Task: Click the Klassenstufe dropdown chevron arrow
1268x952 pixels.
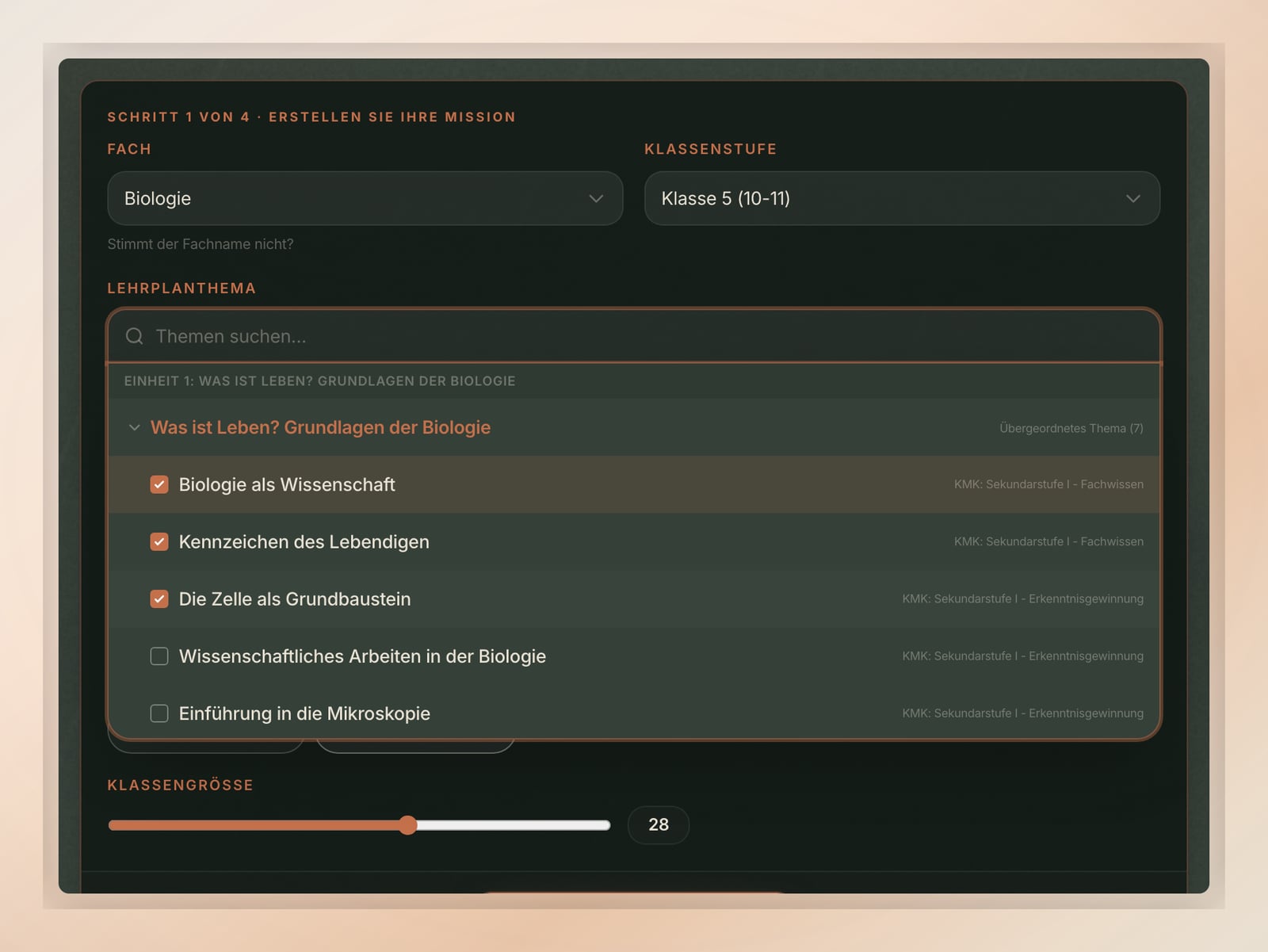Action: [x=1133, y=198]
